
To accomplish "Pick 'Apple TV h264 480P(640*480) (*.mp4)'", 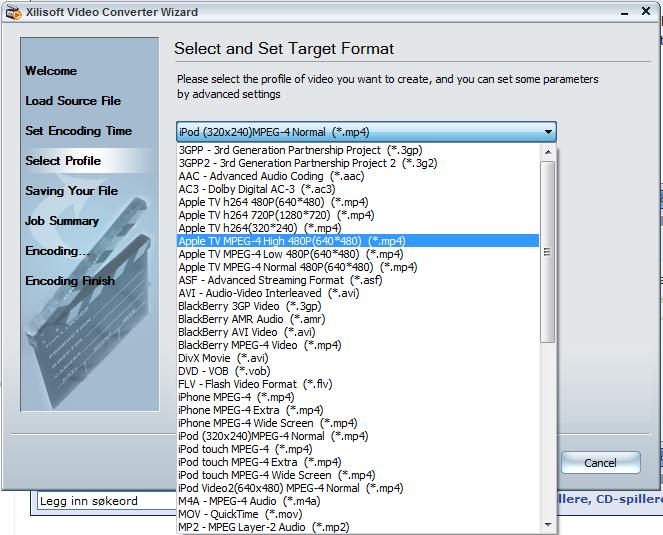I will coord(358,202).
